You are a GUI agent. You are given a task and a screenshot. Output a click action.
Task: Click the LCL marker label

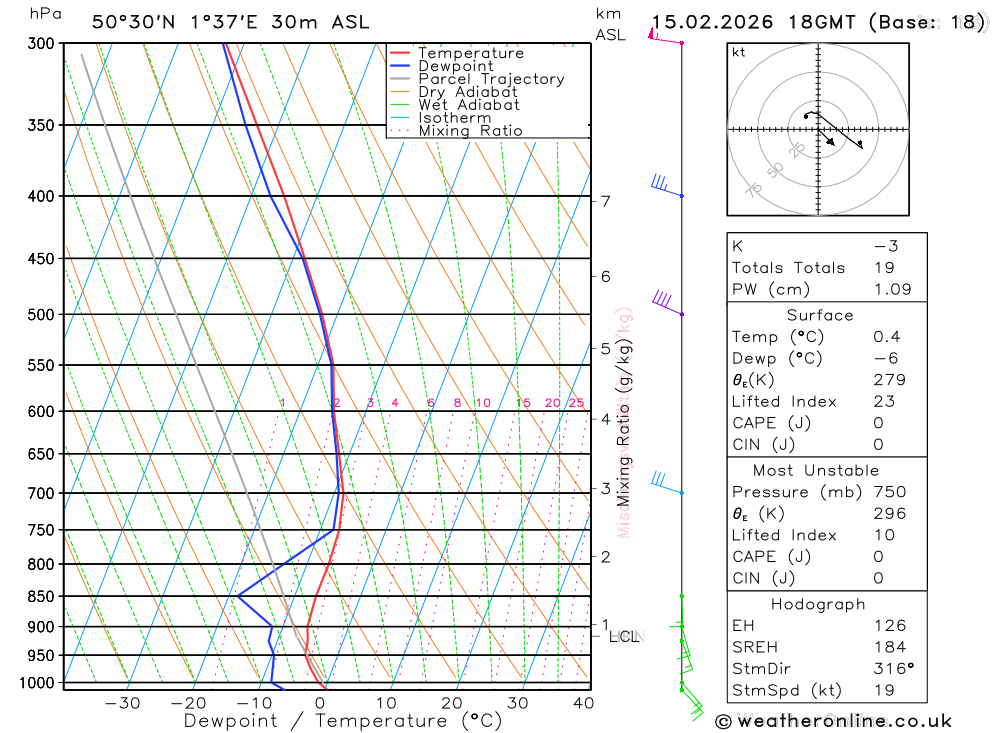coord(624,637)
